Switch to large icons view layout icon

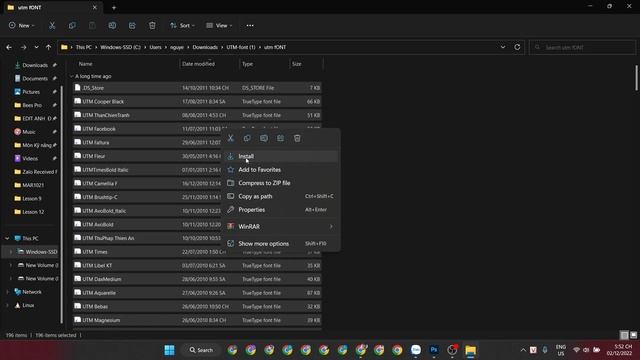(x=633, y=335)
